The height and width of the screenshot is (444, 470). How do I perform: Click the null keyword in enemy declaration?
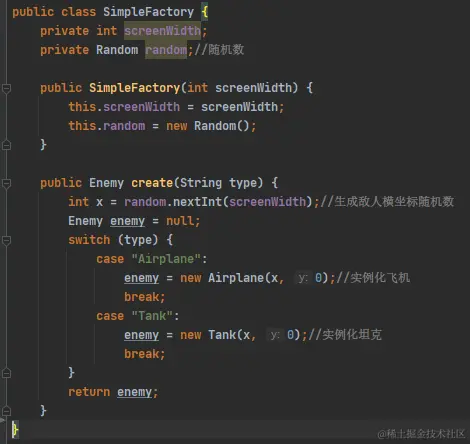[x=180, y=221]
